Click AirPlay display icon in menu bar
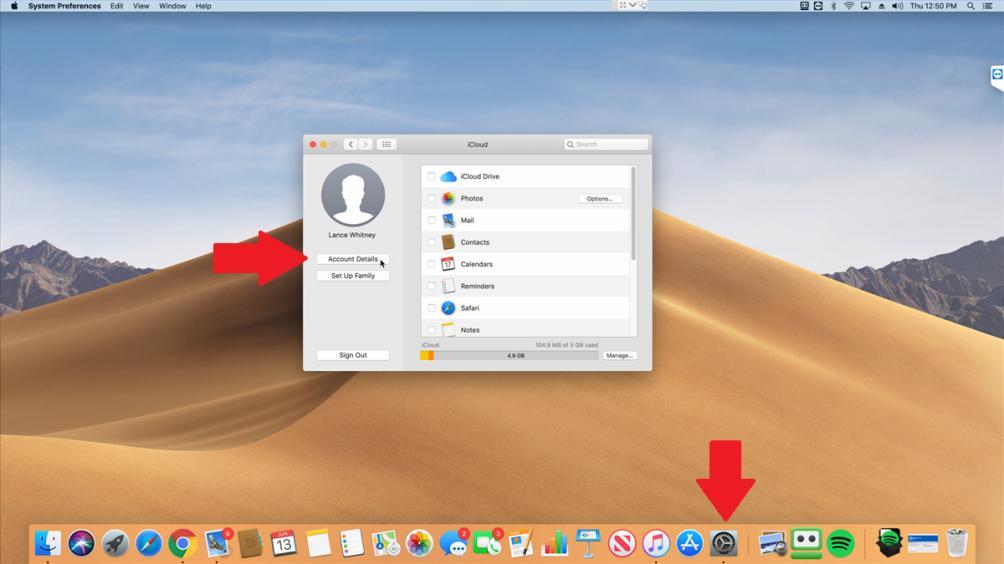Screen dimensions: 1004x564 [x=866, y=6]
